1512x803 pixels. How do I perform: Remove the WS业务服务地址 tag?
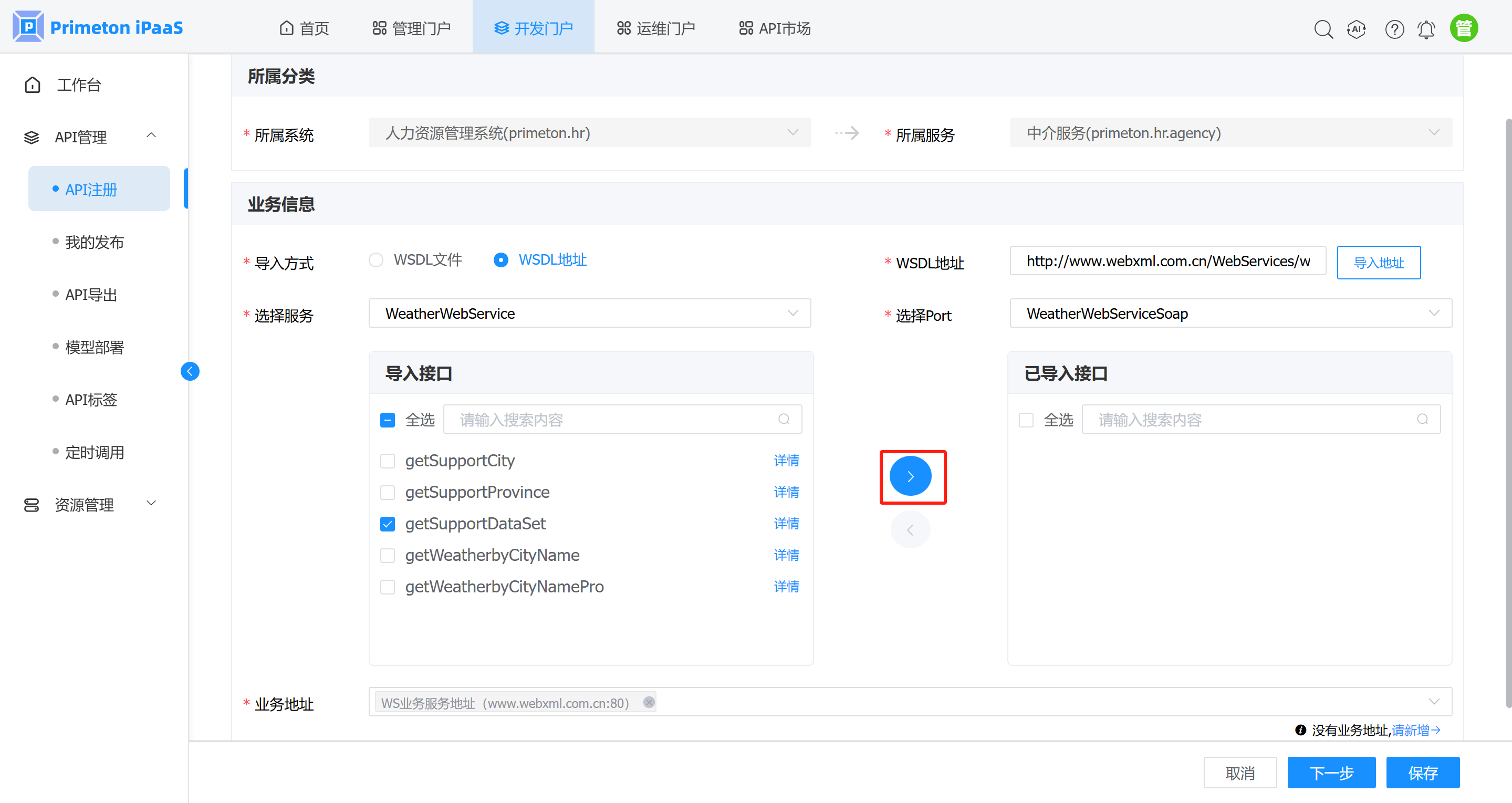tap(649, 702)
